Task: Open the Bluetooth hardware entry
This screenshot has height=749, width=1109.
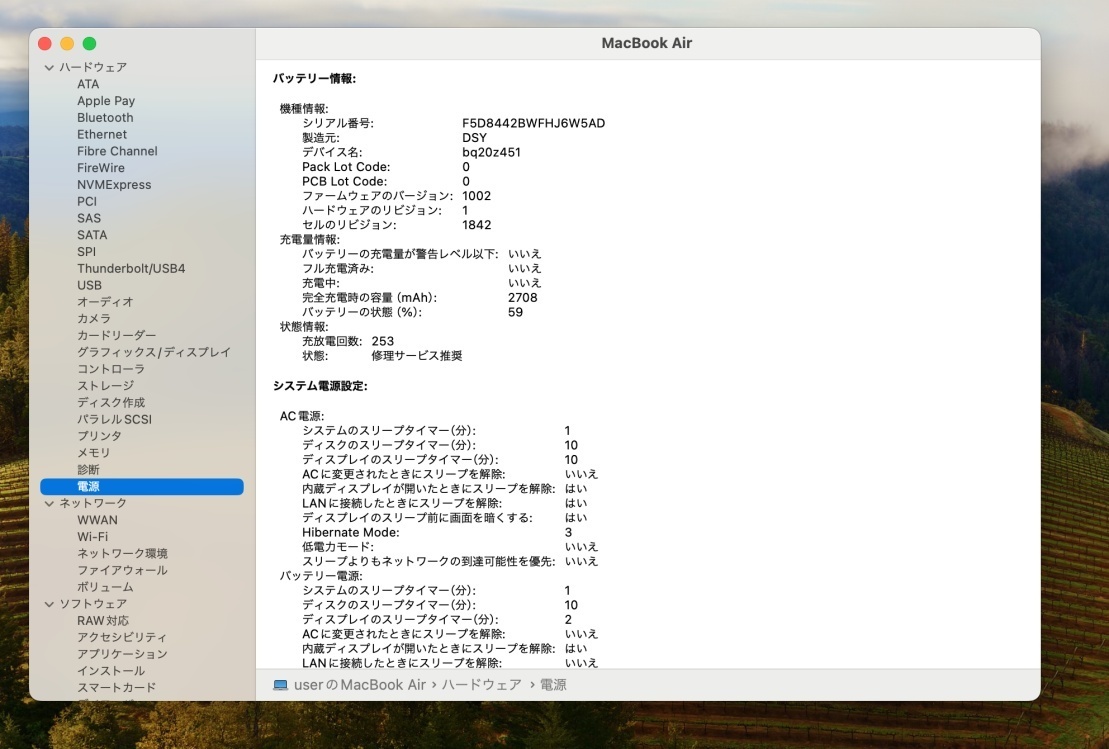Action: pyautogui.click(x=105, y=117)
